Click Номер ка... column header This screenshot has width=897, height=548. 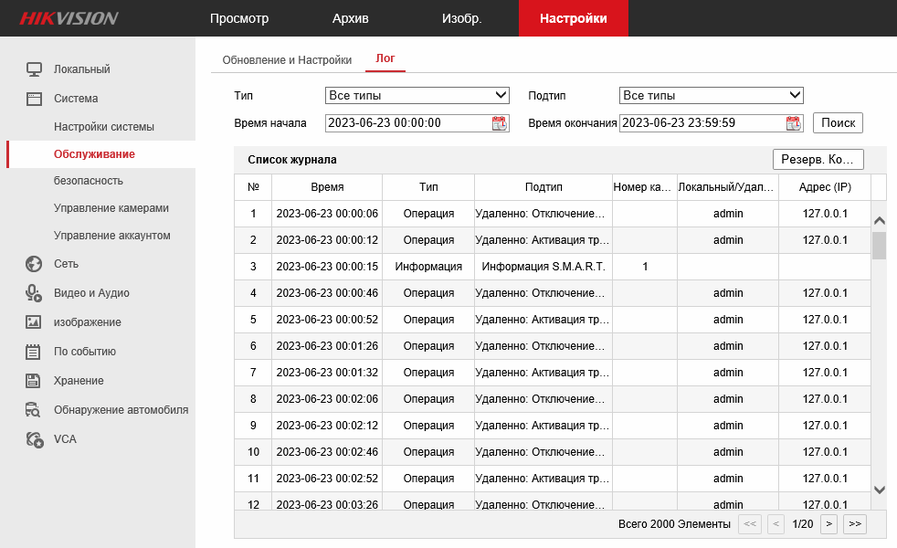645,187
